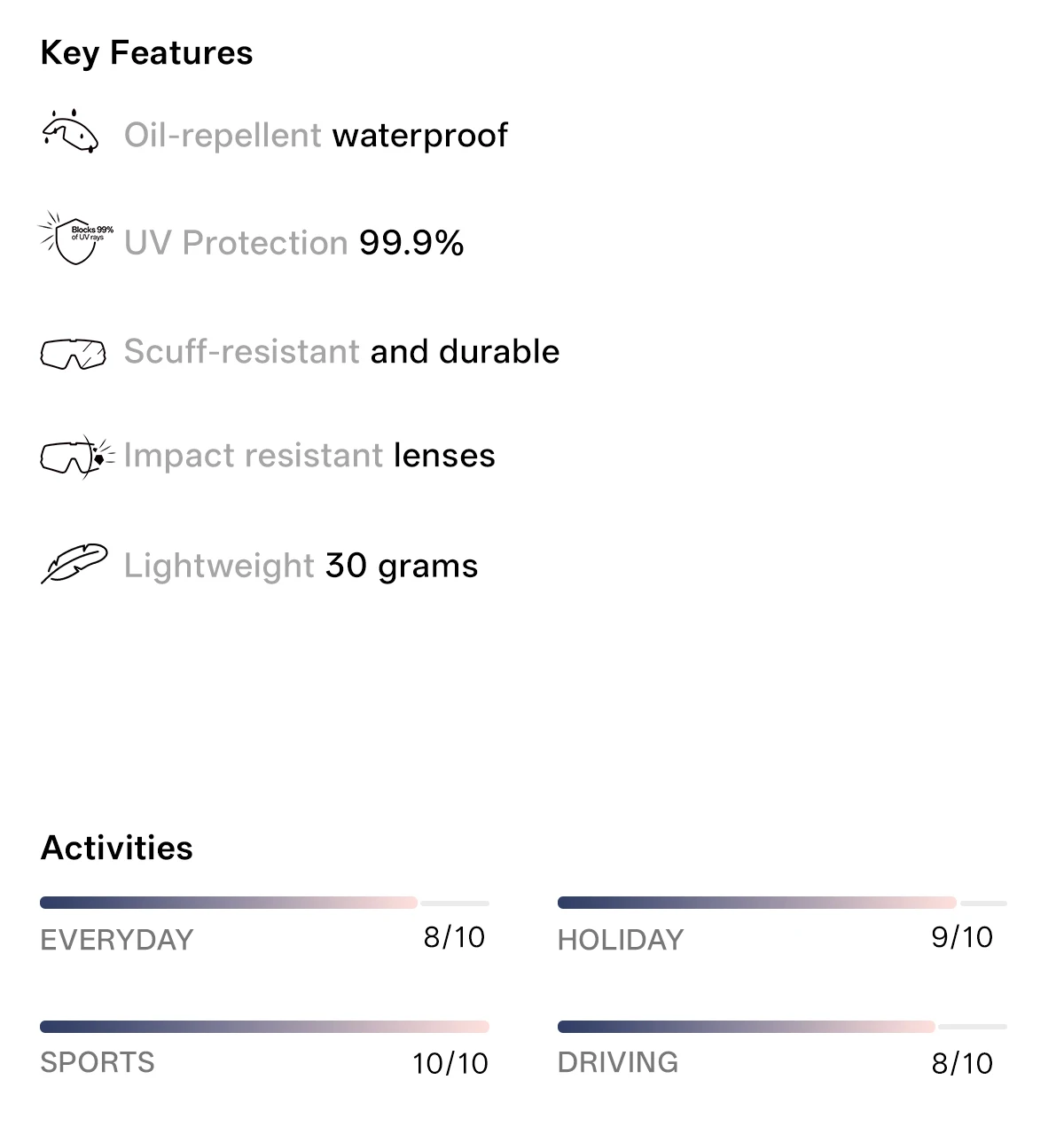The width and height of the screenshot is (1064, 1142).
Task: Click the Driving activity rating bar
Action: [782, 1027]
